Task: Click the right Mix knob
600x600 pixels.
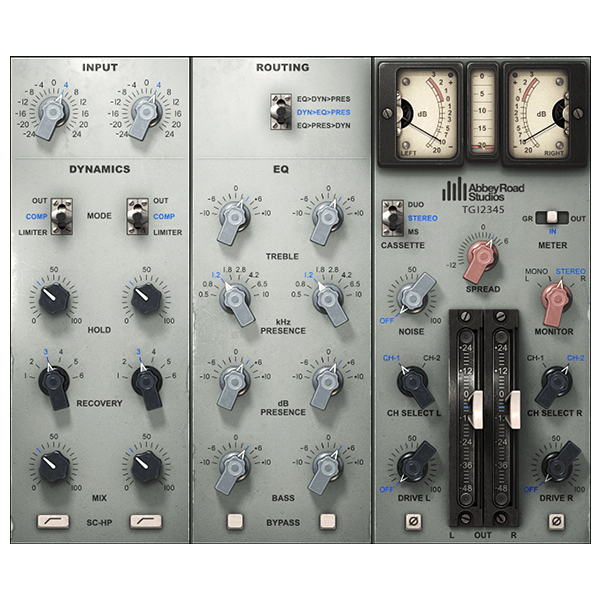Action: [146, 466]
